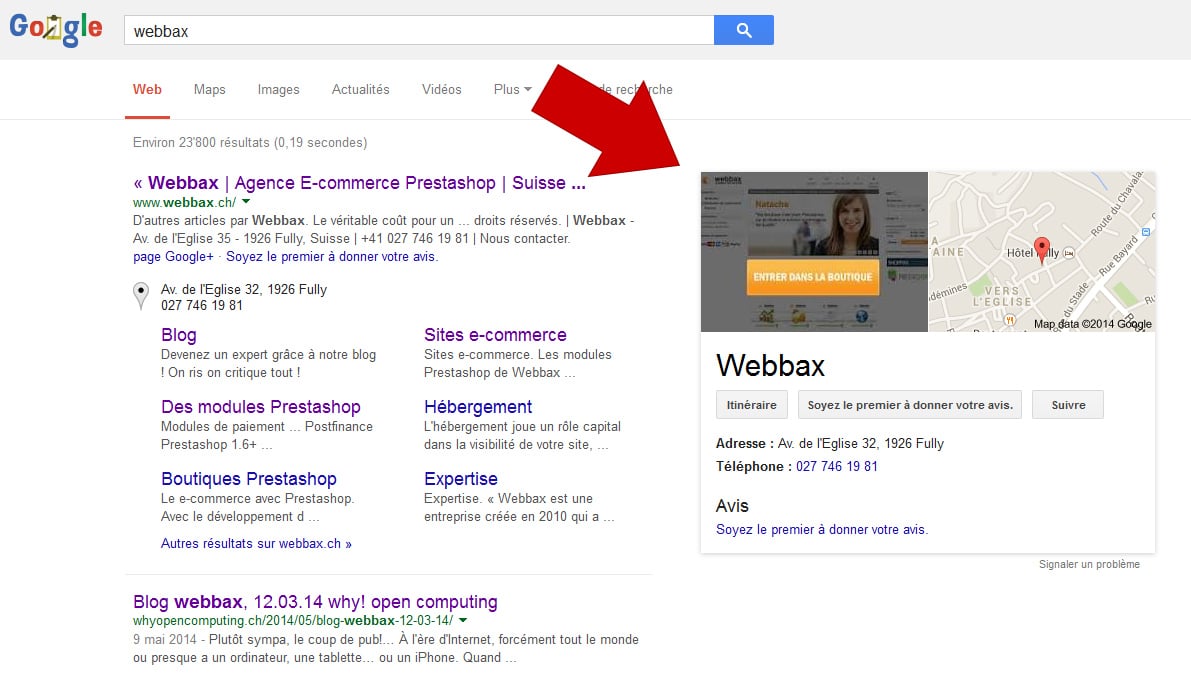Viewport: 1191px width, 674px height.
Task: Click 'Signaler un problème' link
Action: [x=1089, y=565]
